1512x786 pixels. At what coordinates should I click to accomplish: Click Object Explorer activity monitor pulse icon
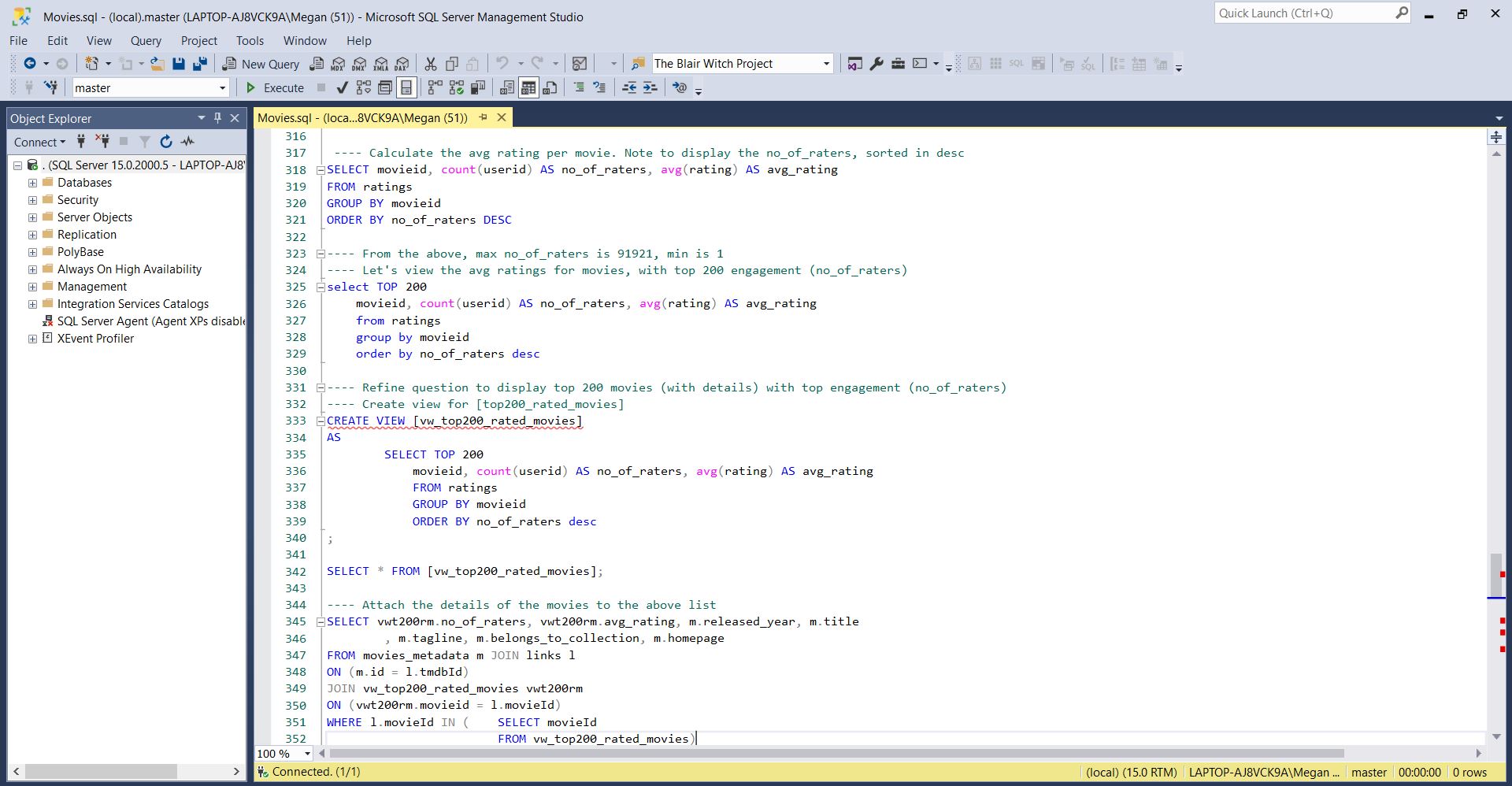point(187,142)
